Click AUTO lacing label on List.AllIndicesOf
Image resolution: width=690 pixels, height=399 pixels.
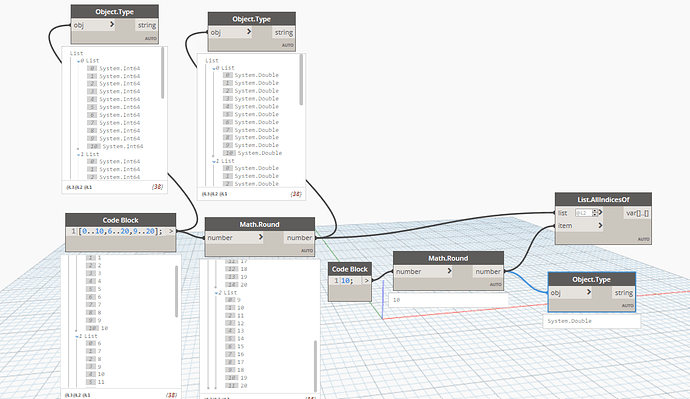[643, 239]
